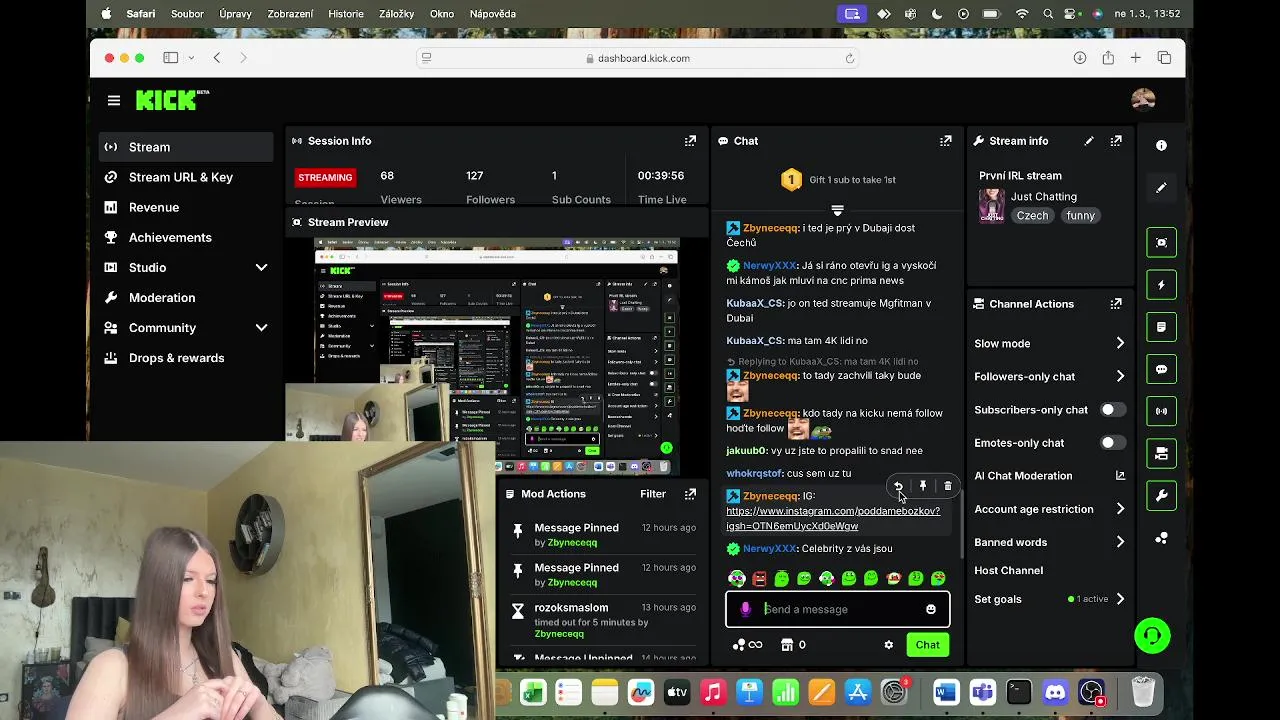The image size is (1280, 720).
Task: Open Safari sidebar dropdown arrow
Action: (191, 58)
